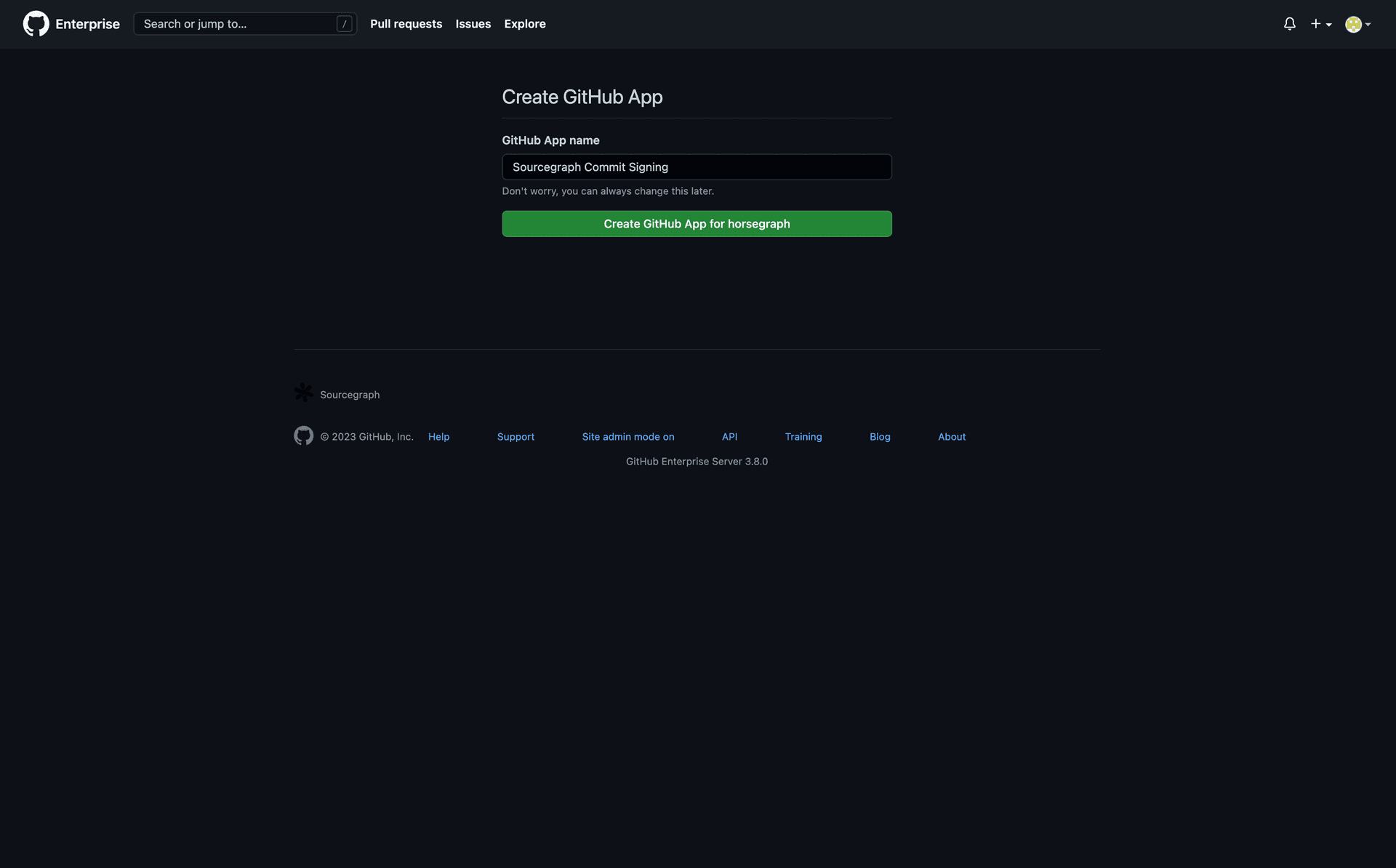
Task: Click GitHub Enterprise Server 3.8.0 version text
Action: 697,462
